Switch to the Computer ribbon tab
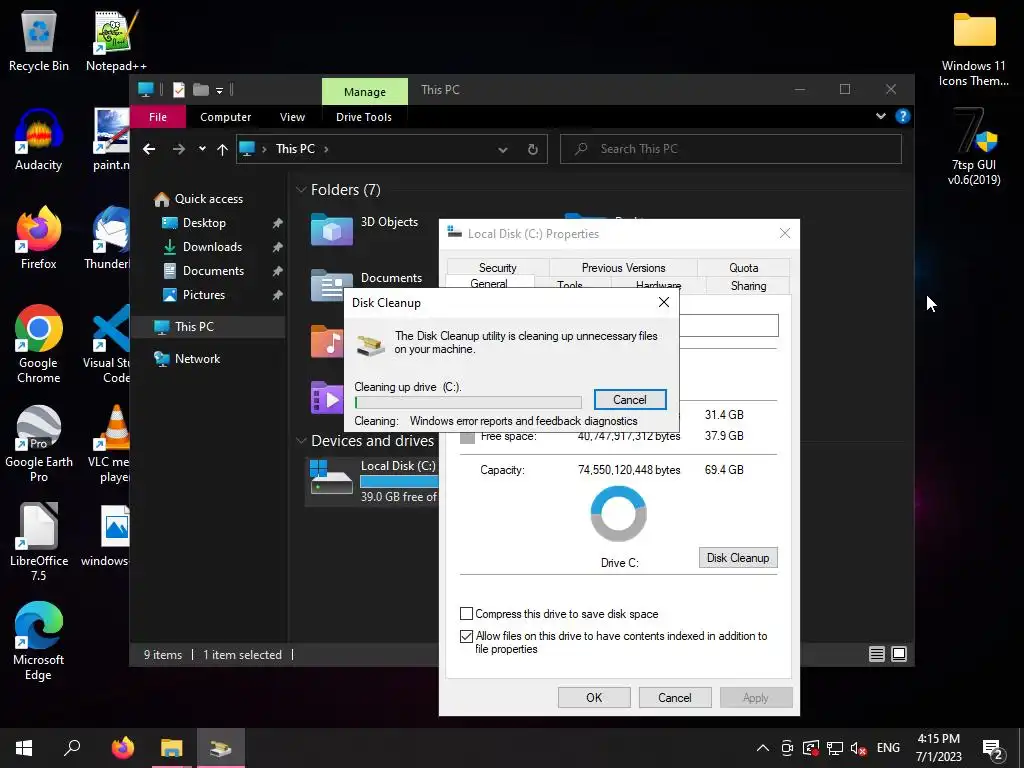The image size is (1024, 768). click(225, 117)
